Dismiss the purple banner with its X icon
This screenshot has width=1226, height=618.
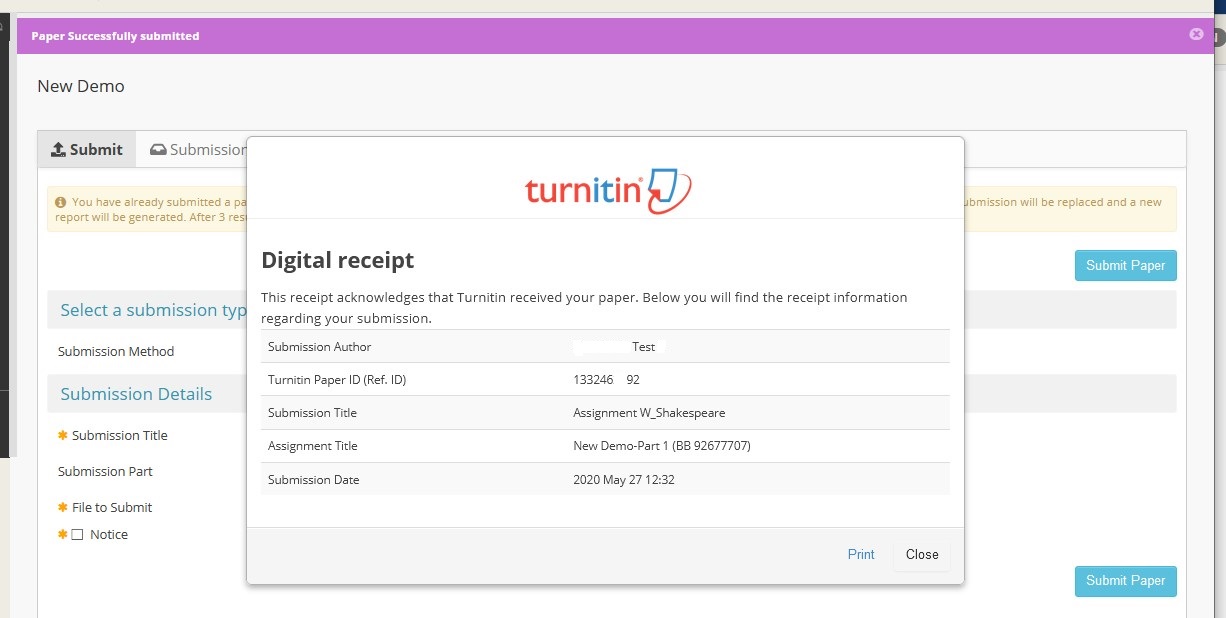coord(1196,34)
